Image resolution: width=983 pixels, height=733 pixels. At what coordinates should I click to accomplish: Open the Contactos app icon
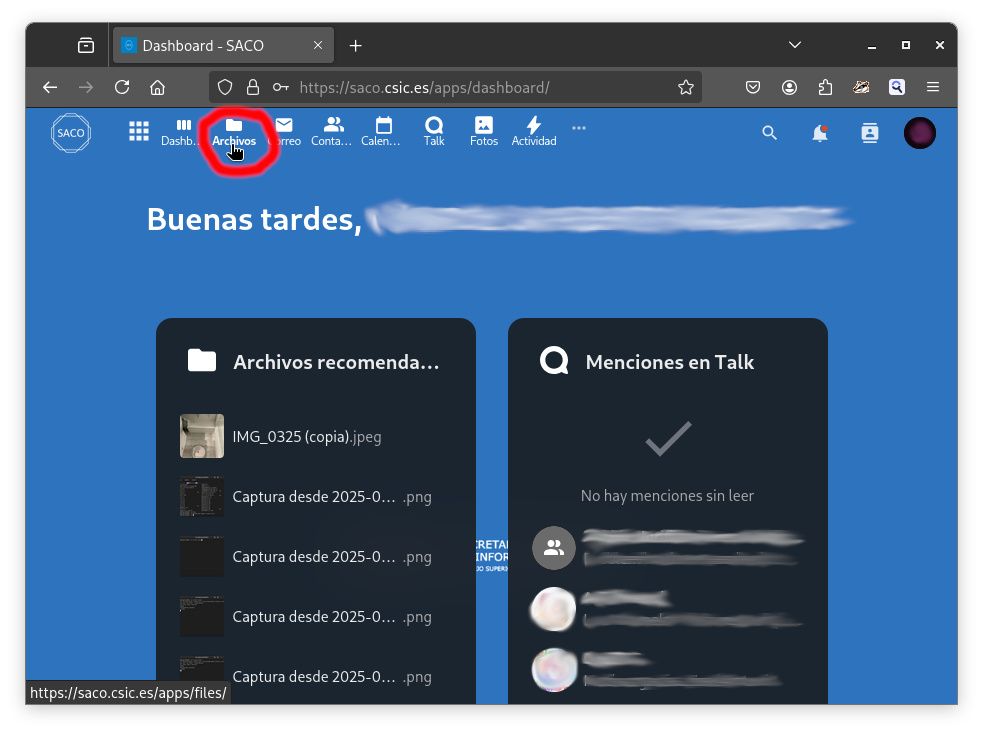(333, 132)
